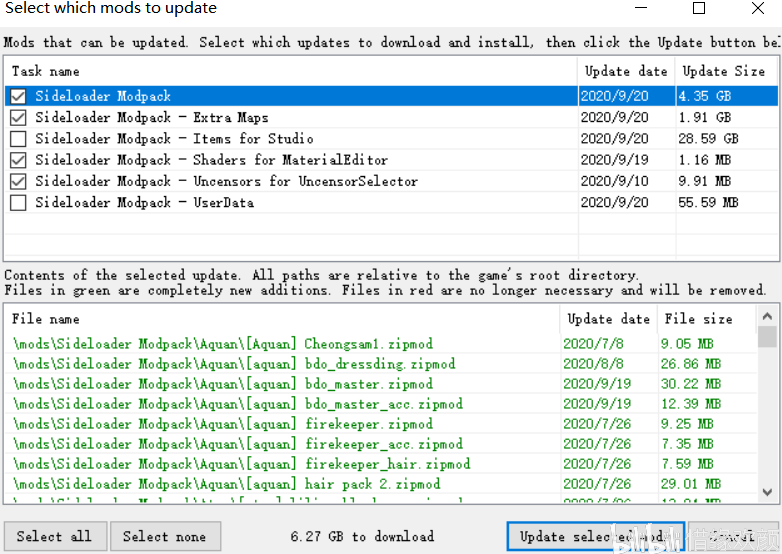Select the firekeeper_hair.zipmod file row

pos(381,463)
